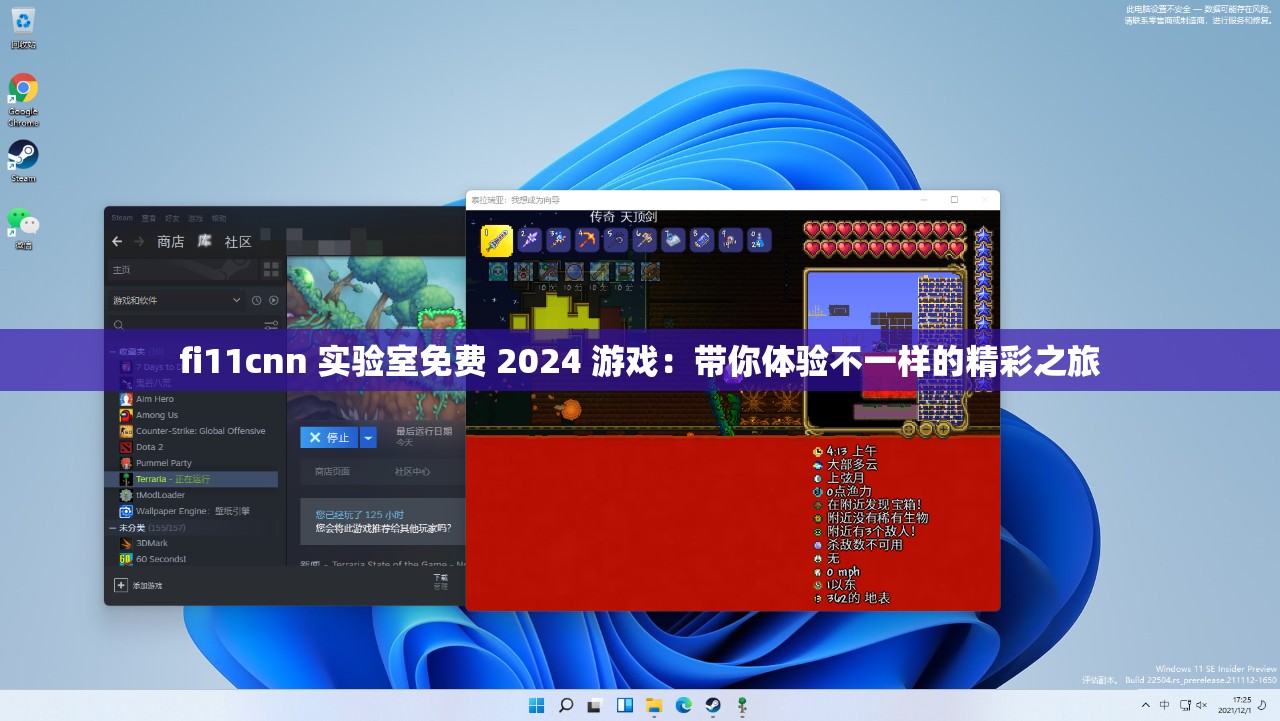Image resolution: width=1280 pixels, height=721 pixels.
Task: Click the Steam forward navigation arrow
Action: tap(139, 241)
